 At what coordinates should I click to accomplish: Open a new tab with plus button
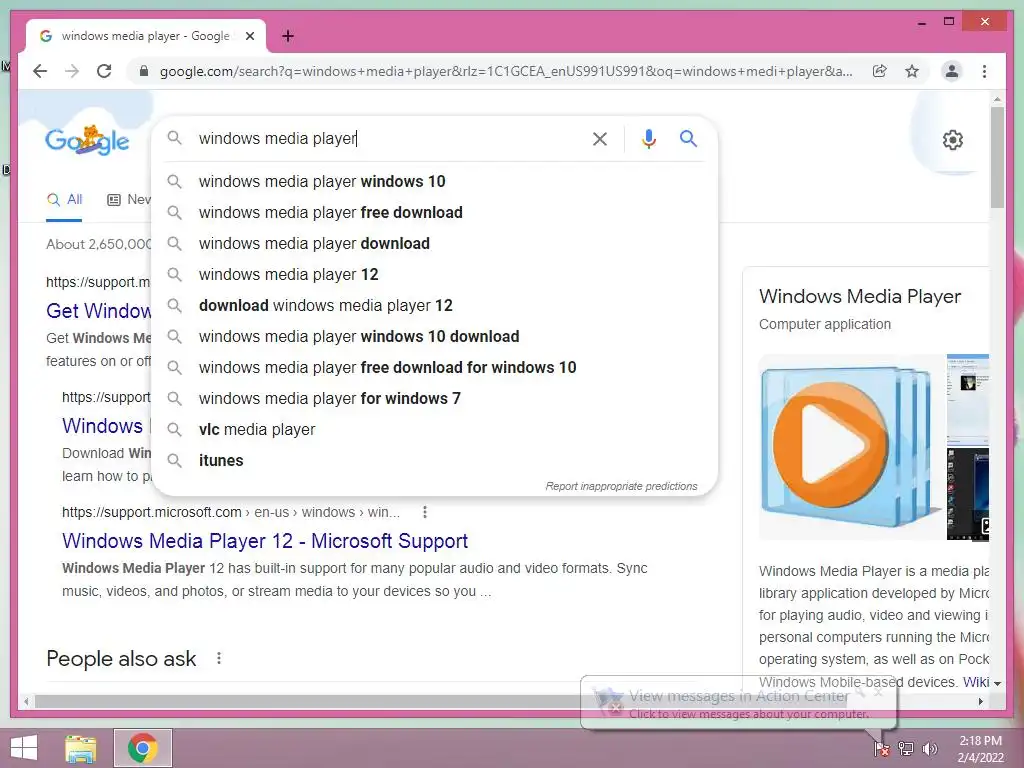(x=288, y=36)
